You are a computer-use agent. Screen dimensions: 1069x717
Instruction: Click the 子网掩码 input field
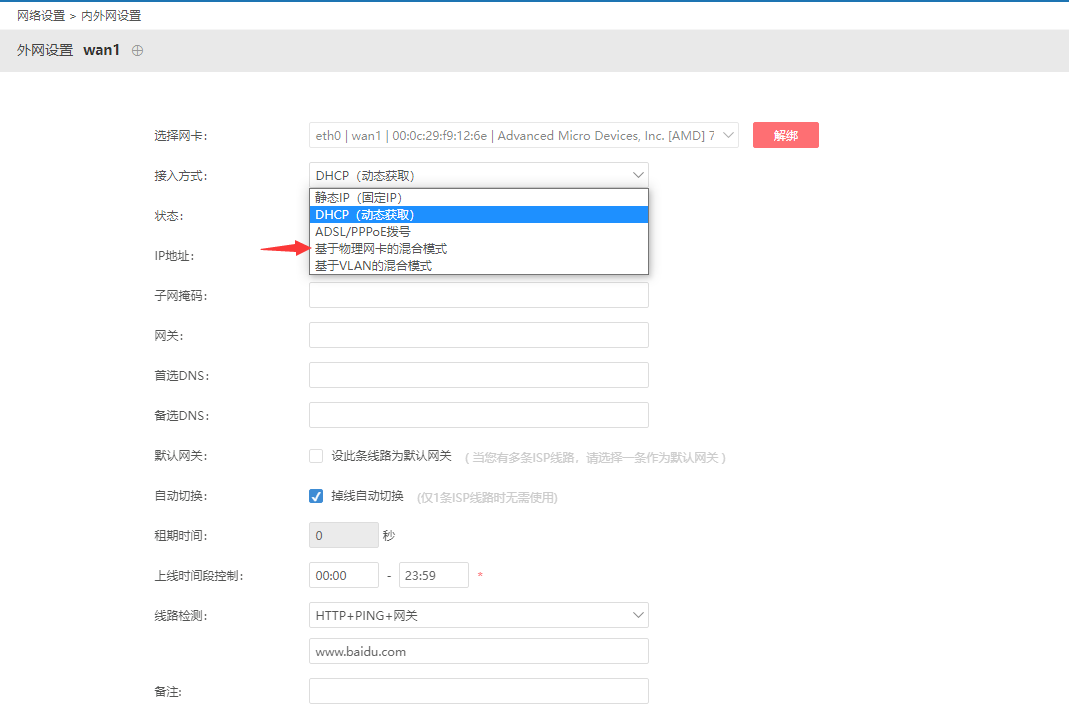(479, 295)
